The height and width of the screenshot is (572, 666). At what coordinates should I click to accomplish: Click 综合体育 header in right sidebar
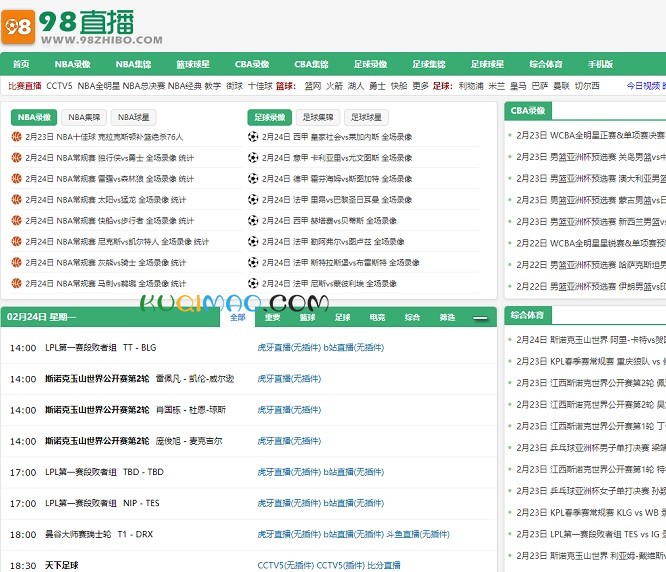click(x=528, y=315)
